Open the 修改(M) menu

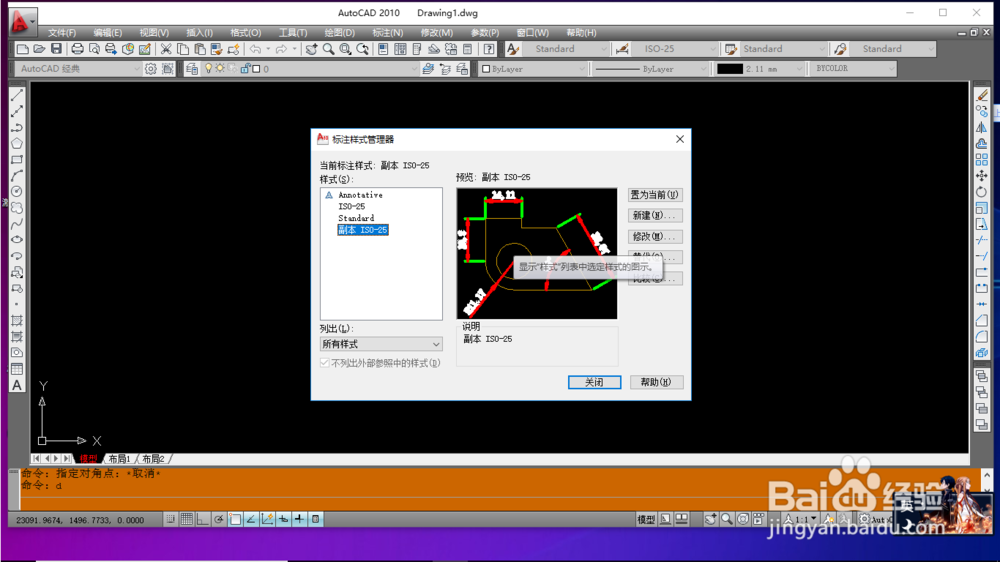point(437,33)
